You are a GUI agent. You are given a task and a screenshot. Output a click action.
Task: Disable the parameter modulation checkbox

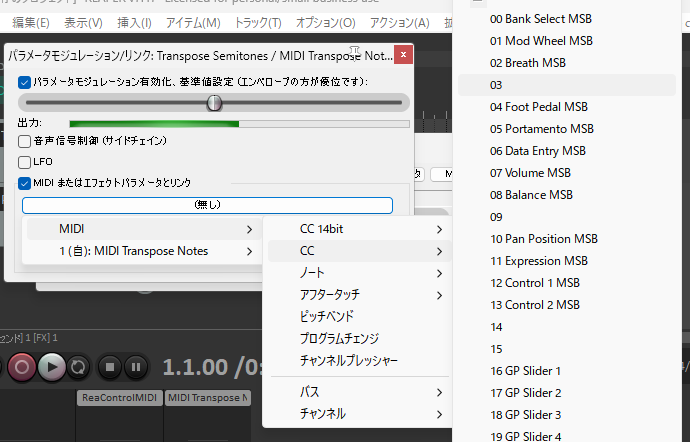coord(25,82)
